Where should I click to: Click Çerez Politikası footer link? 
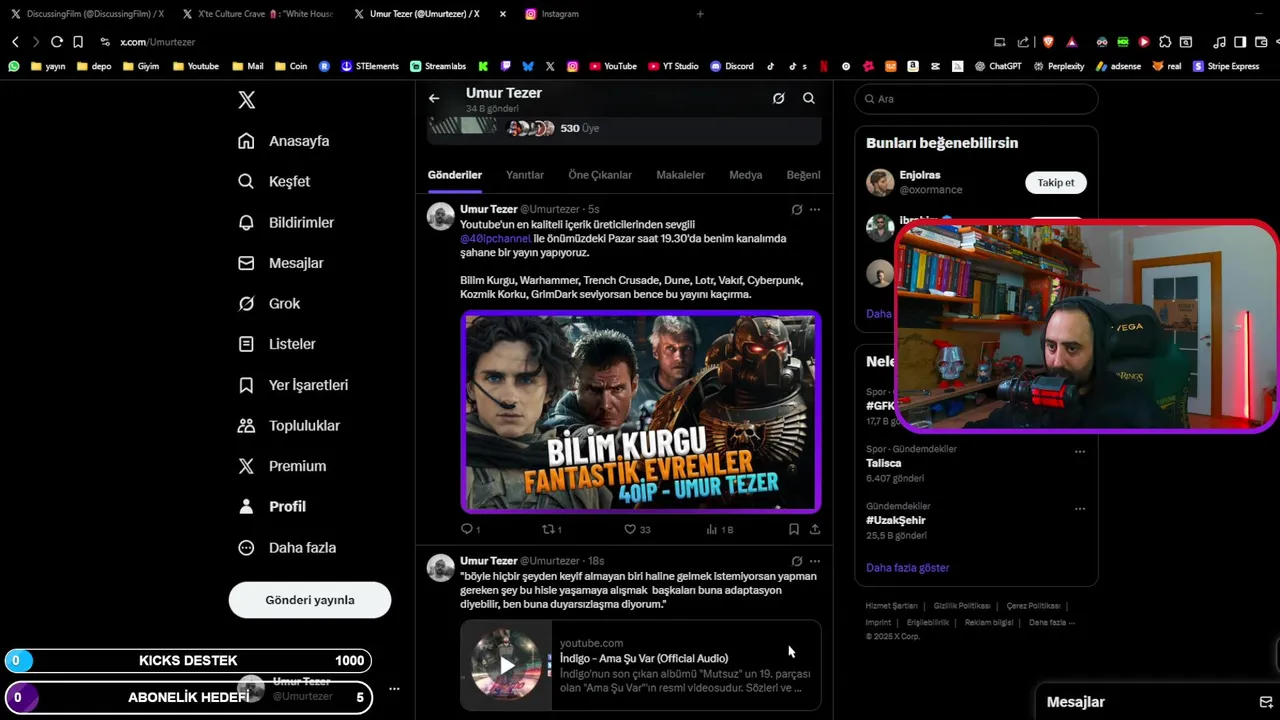coord(1033,606)
